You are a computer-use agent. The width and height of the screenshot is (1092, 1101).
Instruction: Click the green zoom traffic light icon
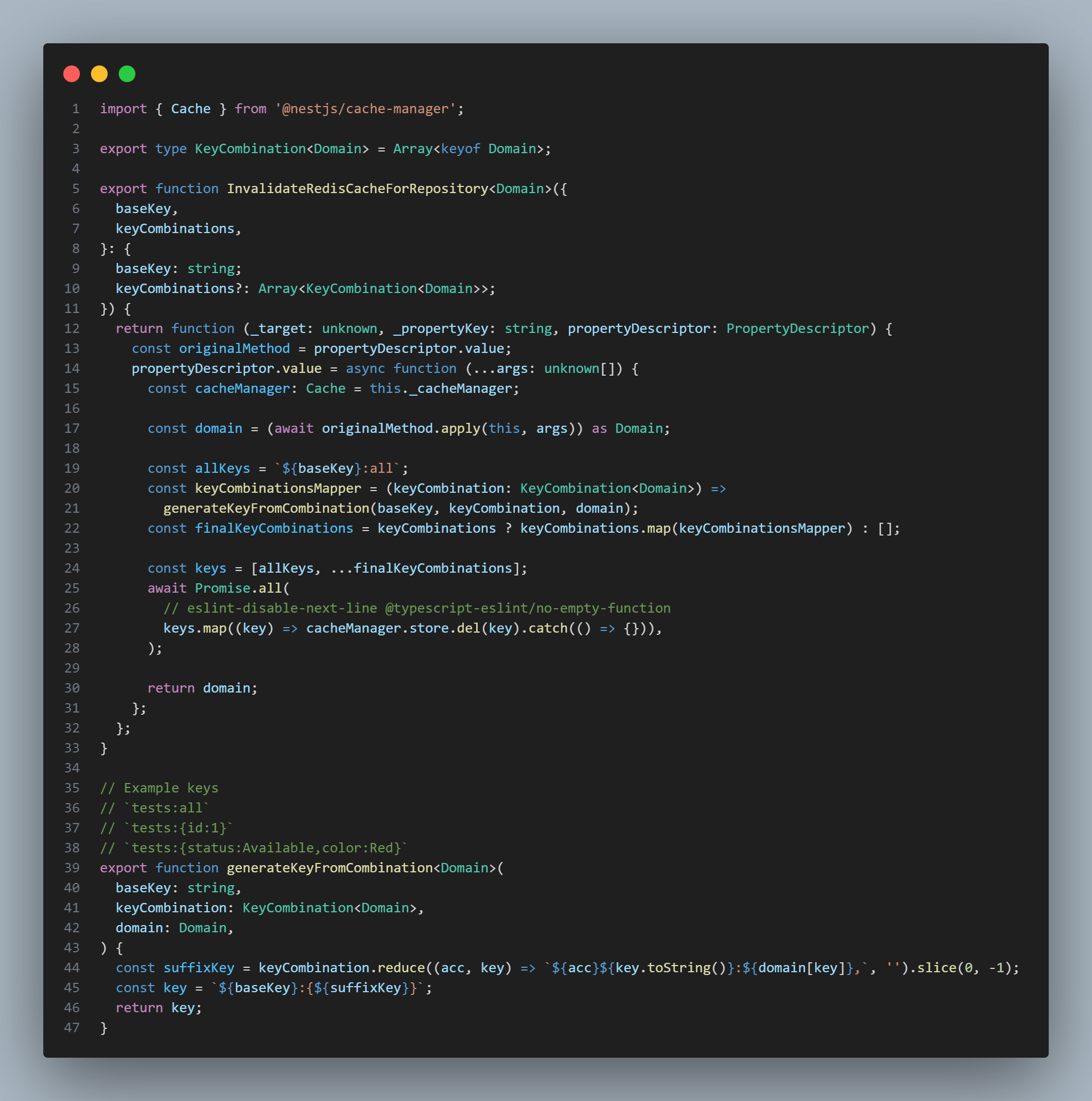[127, 73]
